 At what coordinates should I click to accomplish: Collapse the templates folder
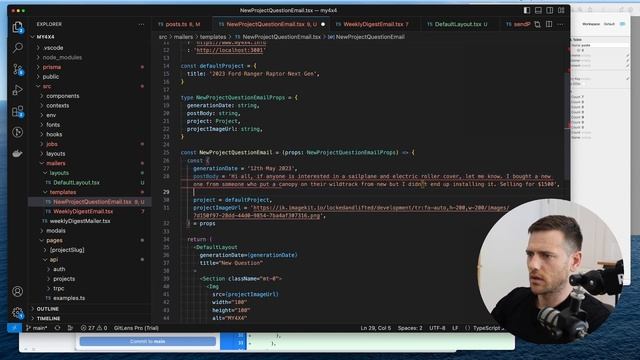(62, 192)
